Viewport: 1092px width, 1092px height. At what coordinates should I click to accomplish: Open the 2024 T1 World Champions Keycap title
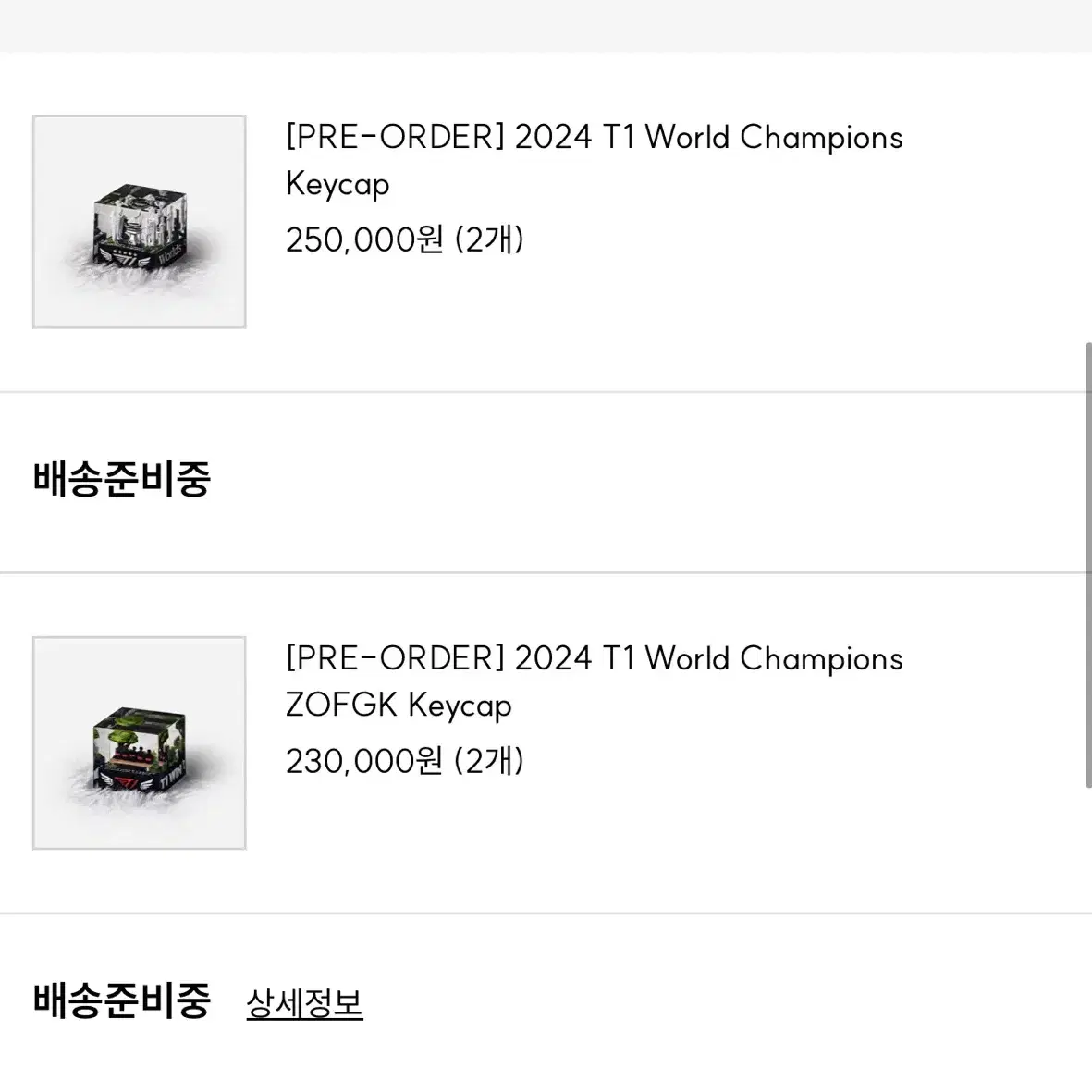pyautogui.click(x=594, y=160)
